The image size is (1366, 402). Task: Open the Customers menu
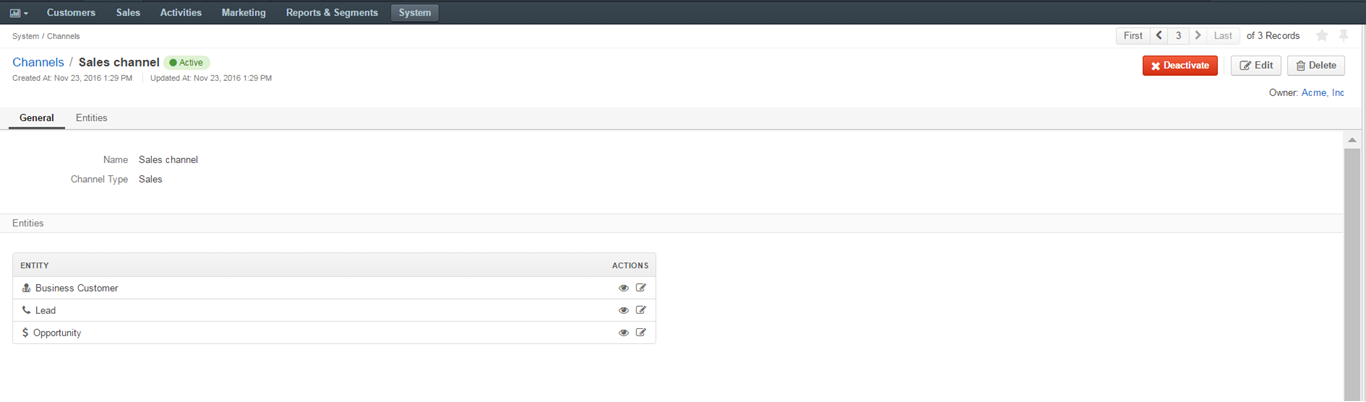[71, 13]
